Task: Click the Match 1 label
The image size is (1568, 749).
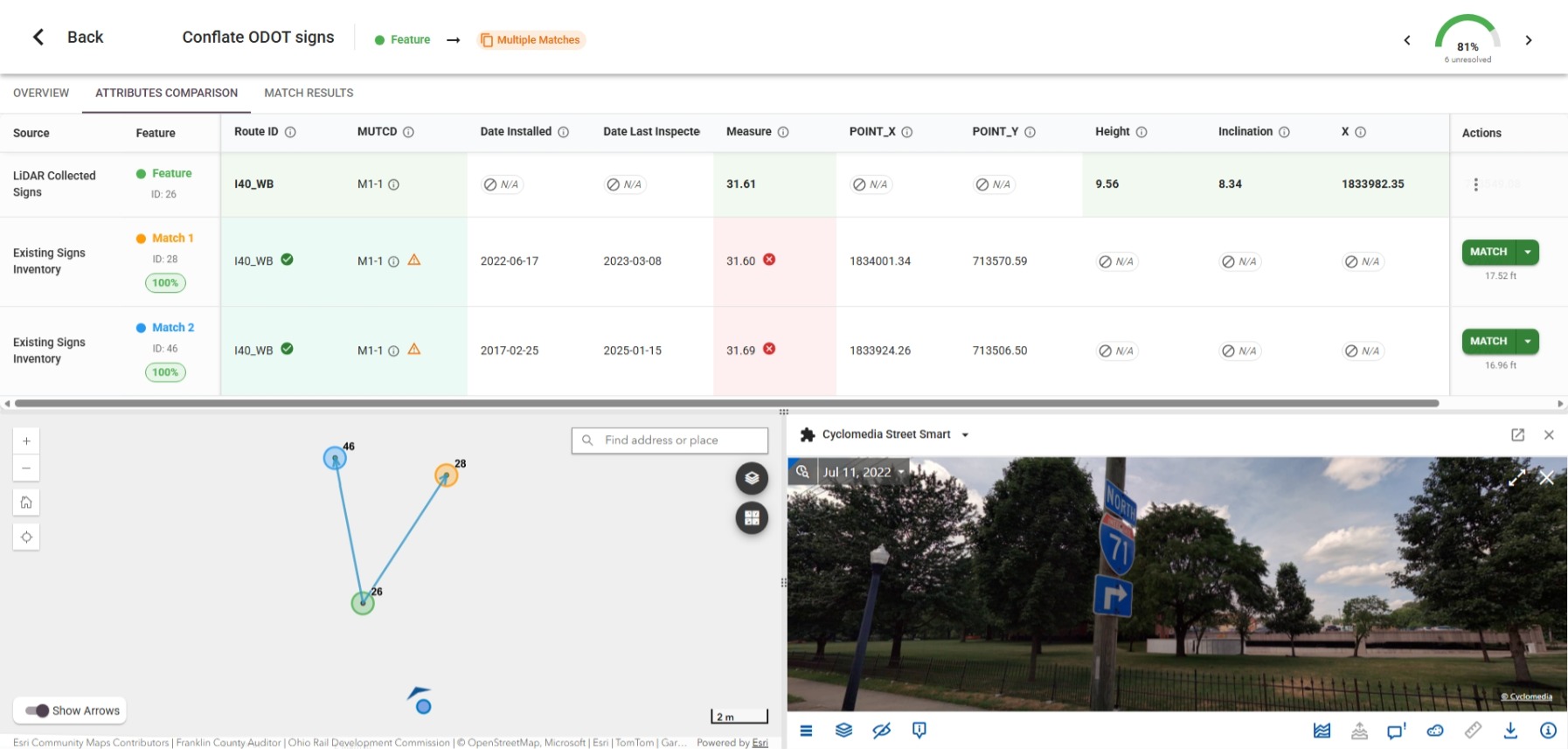Action: click(172, 238)
